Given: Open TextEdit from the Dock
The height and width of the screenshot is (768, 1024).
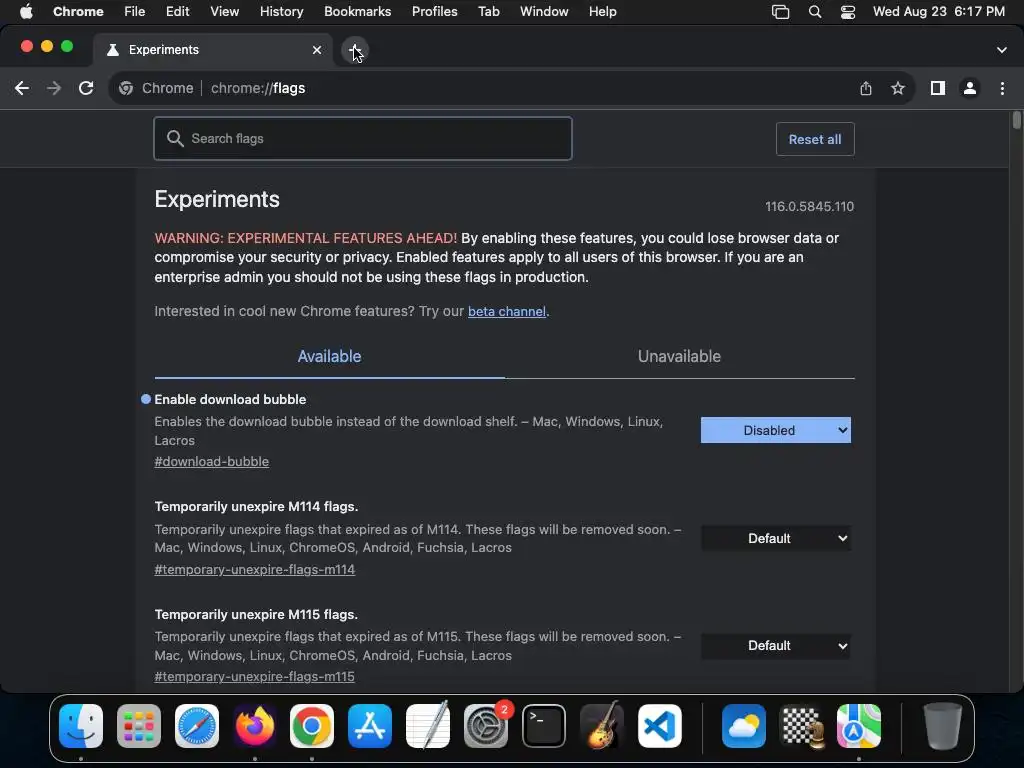Looking at the screenshot, I should coord(428,726).
